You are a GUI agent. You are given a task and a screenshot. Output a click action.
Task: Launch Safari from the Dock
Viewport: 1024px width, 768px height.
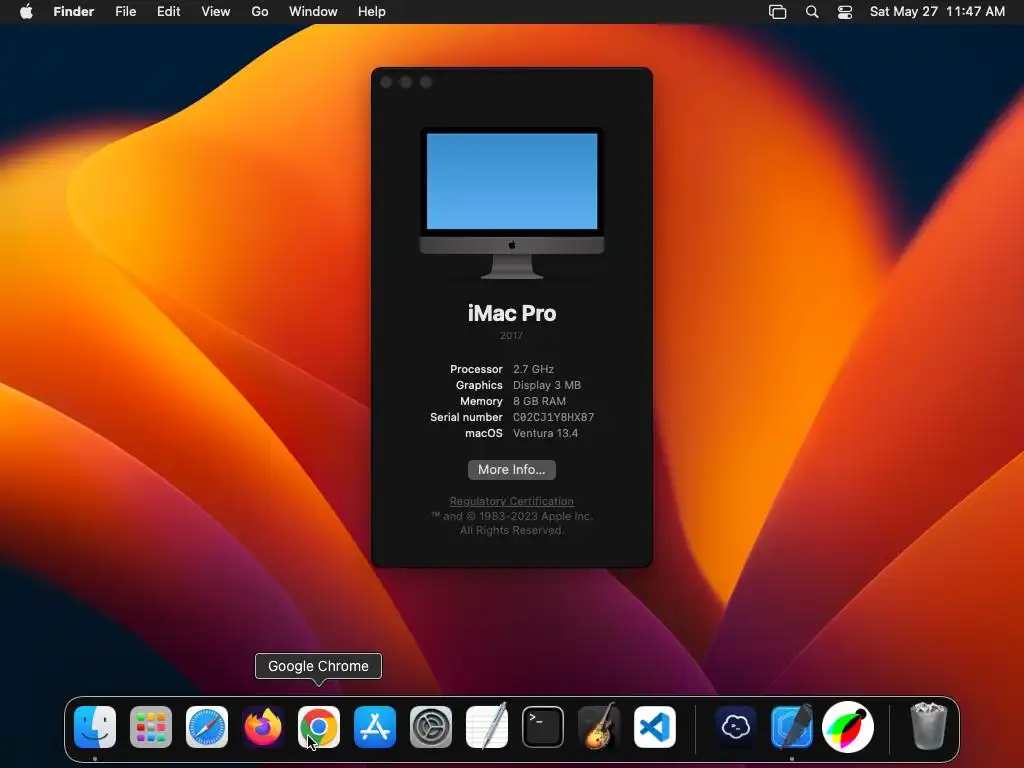coord(207,727)
